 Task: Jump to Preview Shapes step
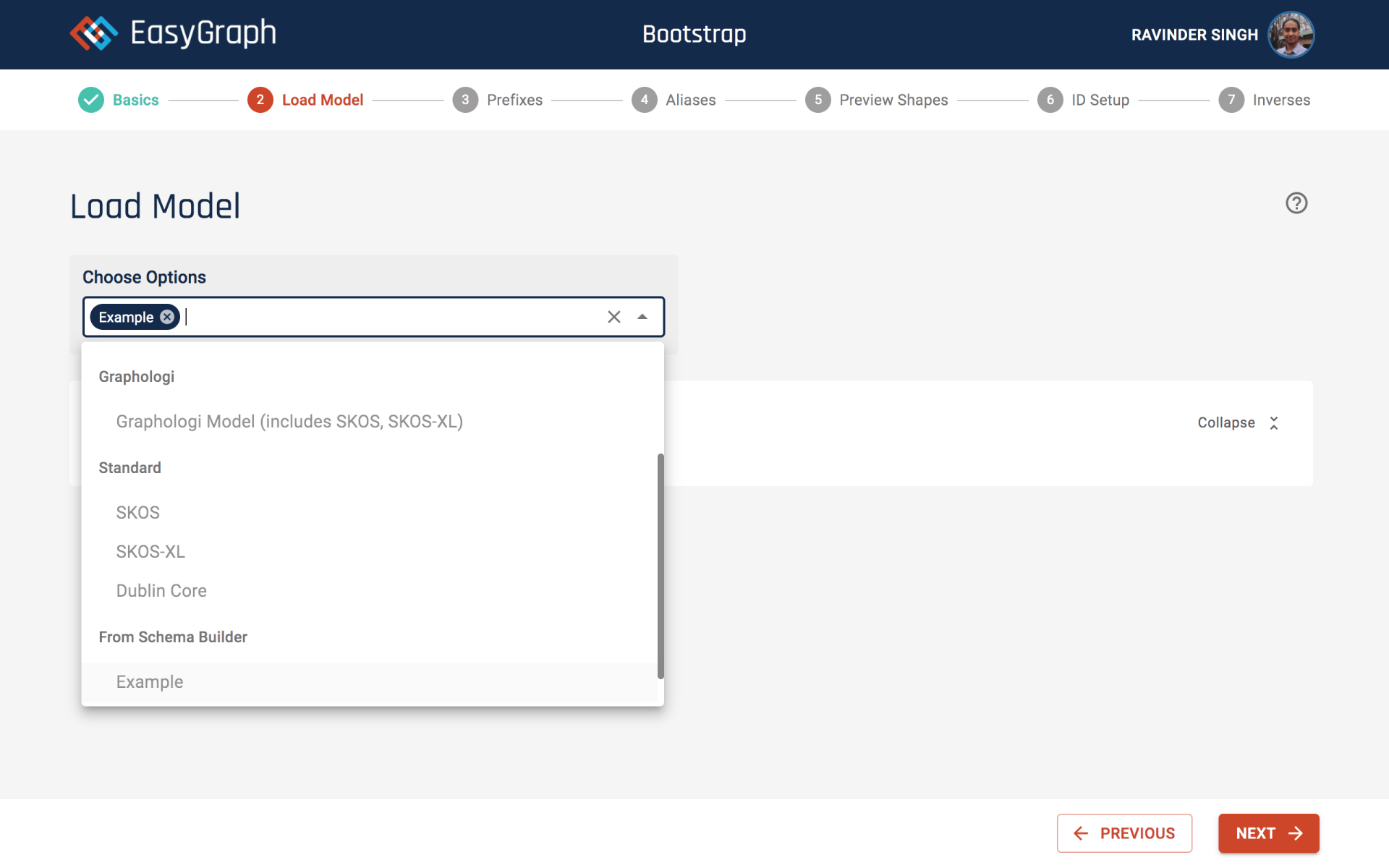click(893, 100)
